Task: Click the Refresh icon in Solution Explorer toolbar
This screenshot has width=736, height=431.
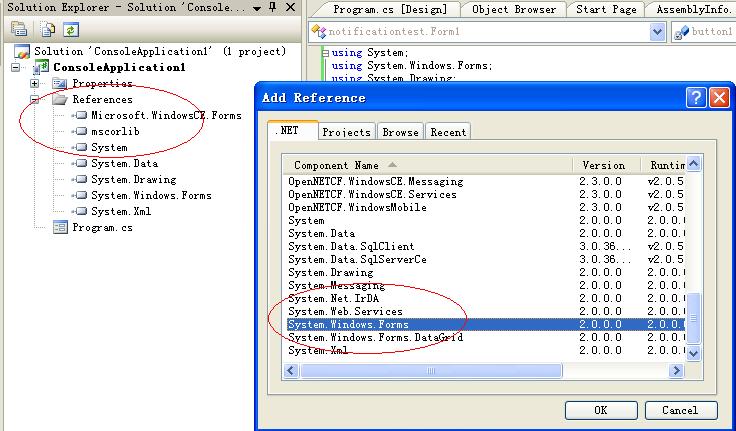Action: [x=70, y=30]
